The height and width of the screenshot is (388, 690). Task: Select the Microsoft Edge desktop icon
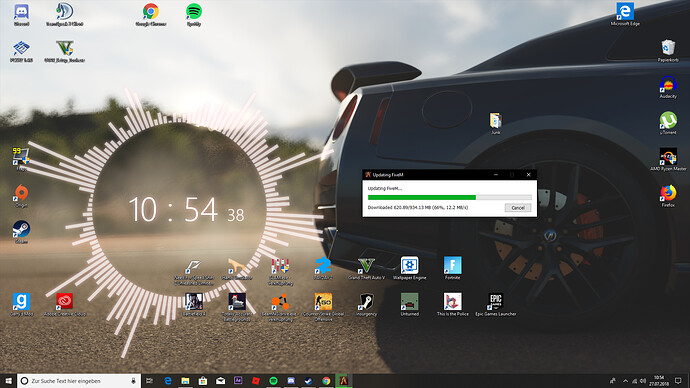[625, 15]
